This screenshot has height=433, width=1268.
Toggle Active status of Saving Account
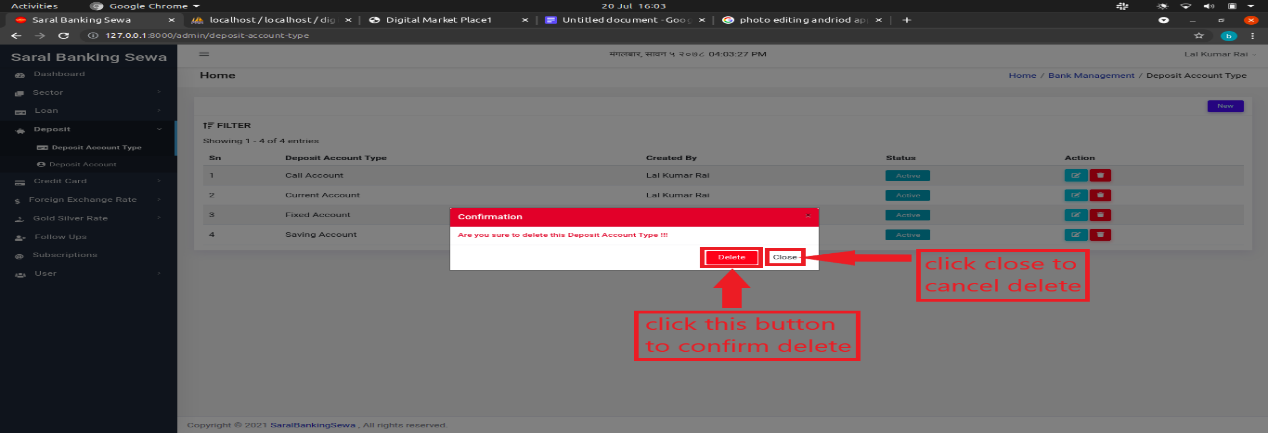coord(907,234)
